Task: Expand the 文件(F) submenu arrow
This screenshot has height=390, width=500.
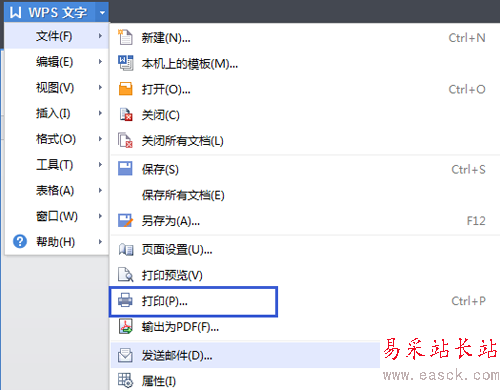Action: pos(100,36)
